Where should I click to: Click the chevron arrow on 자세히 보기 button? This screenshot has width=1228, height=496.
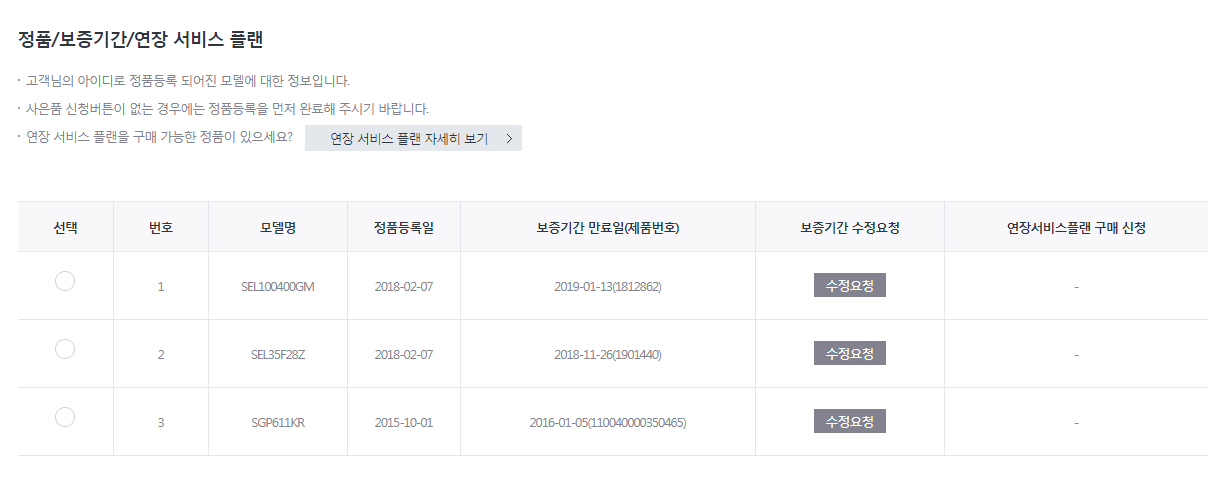point(509,139)
